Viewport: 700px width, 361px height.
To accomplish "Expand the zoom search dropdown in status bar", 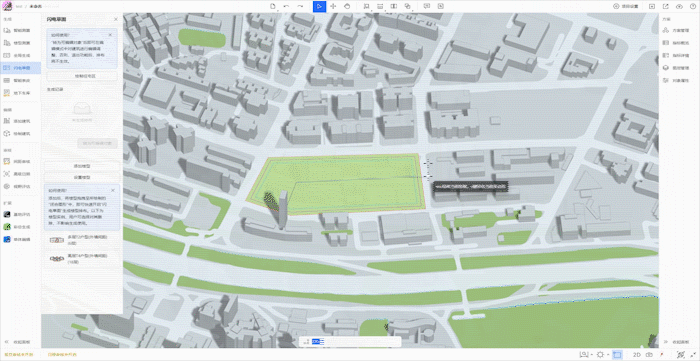I will 585,354.
